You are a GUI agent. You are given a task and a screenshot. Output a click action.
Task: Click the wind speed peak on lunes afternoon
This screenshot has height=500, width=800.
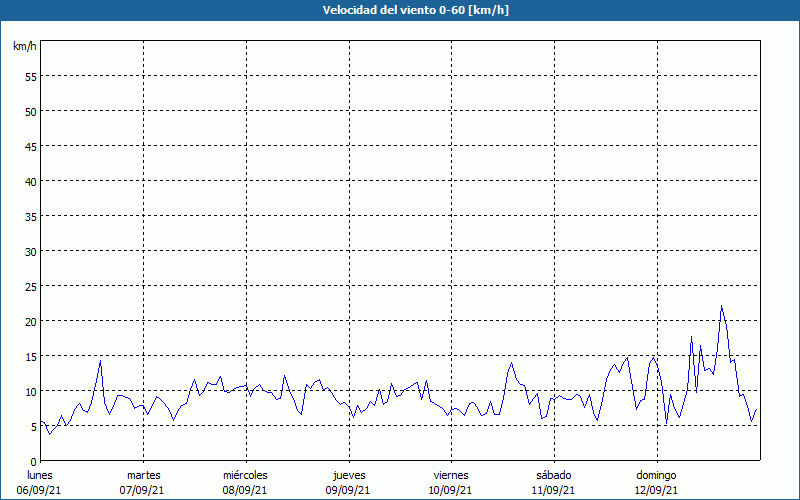tap(101, 361)
